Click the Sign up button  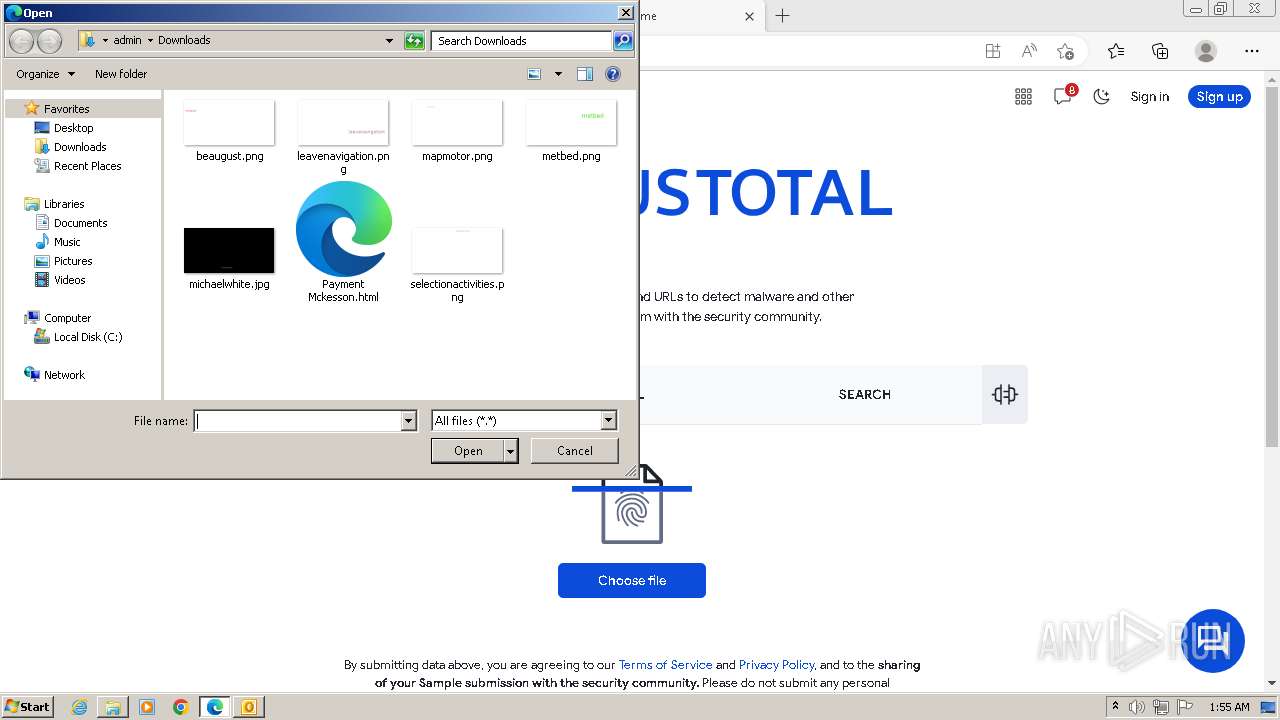pos(1219,97)
